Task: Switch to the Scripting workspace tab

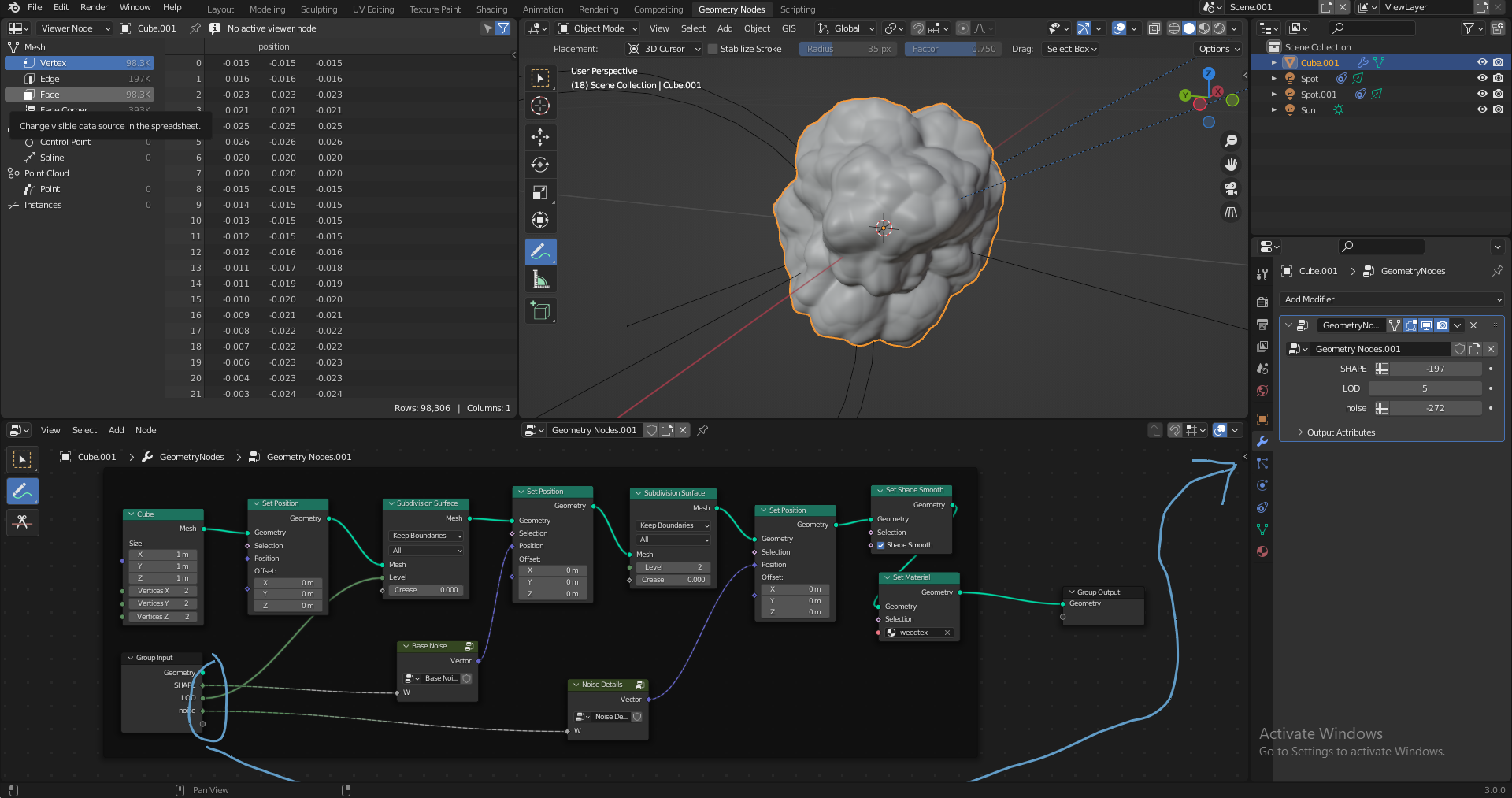Action: [x=797, y=9]
